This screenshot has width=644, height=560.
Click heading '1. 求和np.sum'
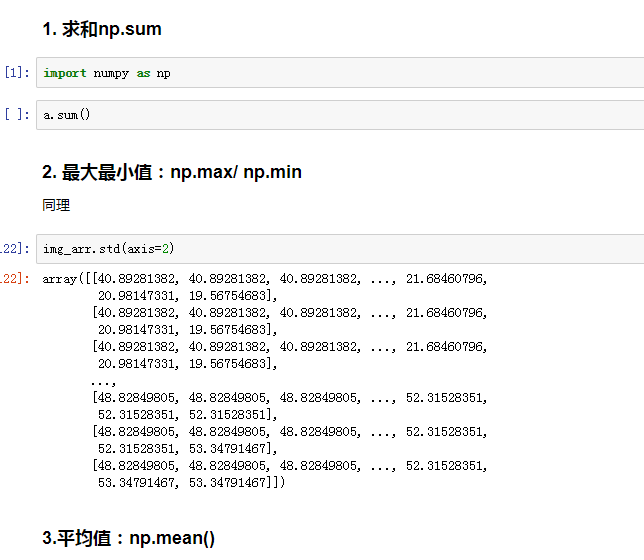(x=102, y=30)
